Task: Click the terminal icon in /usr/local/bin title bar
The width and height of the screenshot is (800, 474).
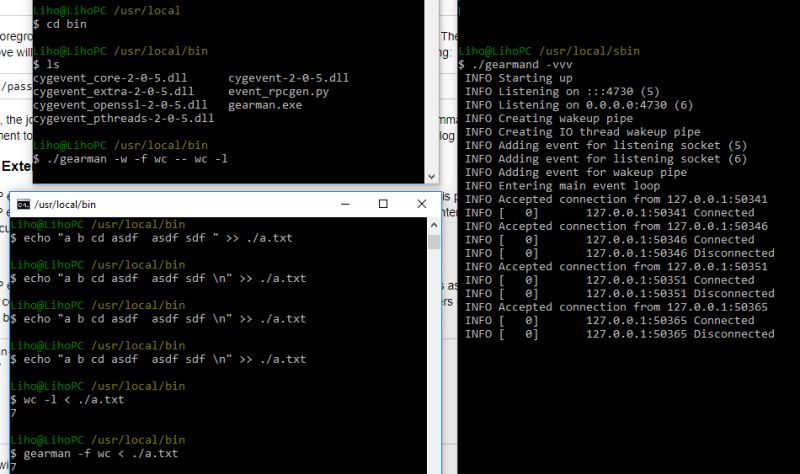Action: pyautogui.click(x=23, y=205)
